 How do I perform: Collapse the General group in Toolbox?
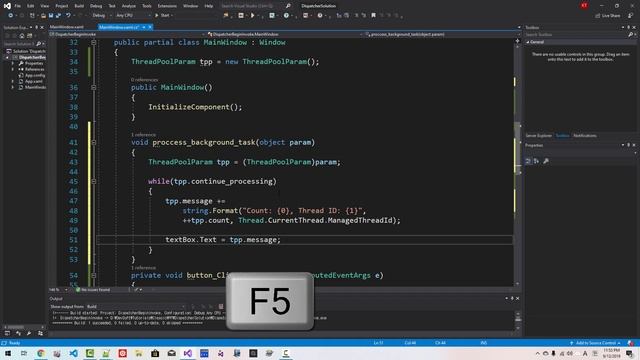[x=528, y=42]
